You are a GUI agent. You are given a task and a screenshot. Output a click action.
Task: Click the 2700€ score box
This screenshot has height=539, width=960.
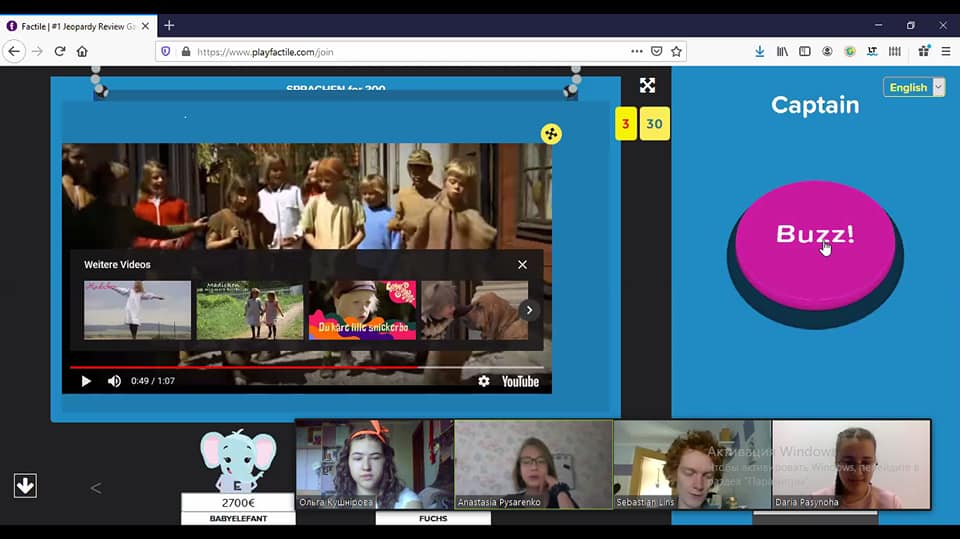coord(238,502)
